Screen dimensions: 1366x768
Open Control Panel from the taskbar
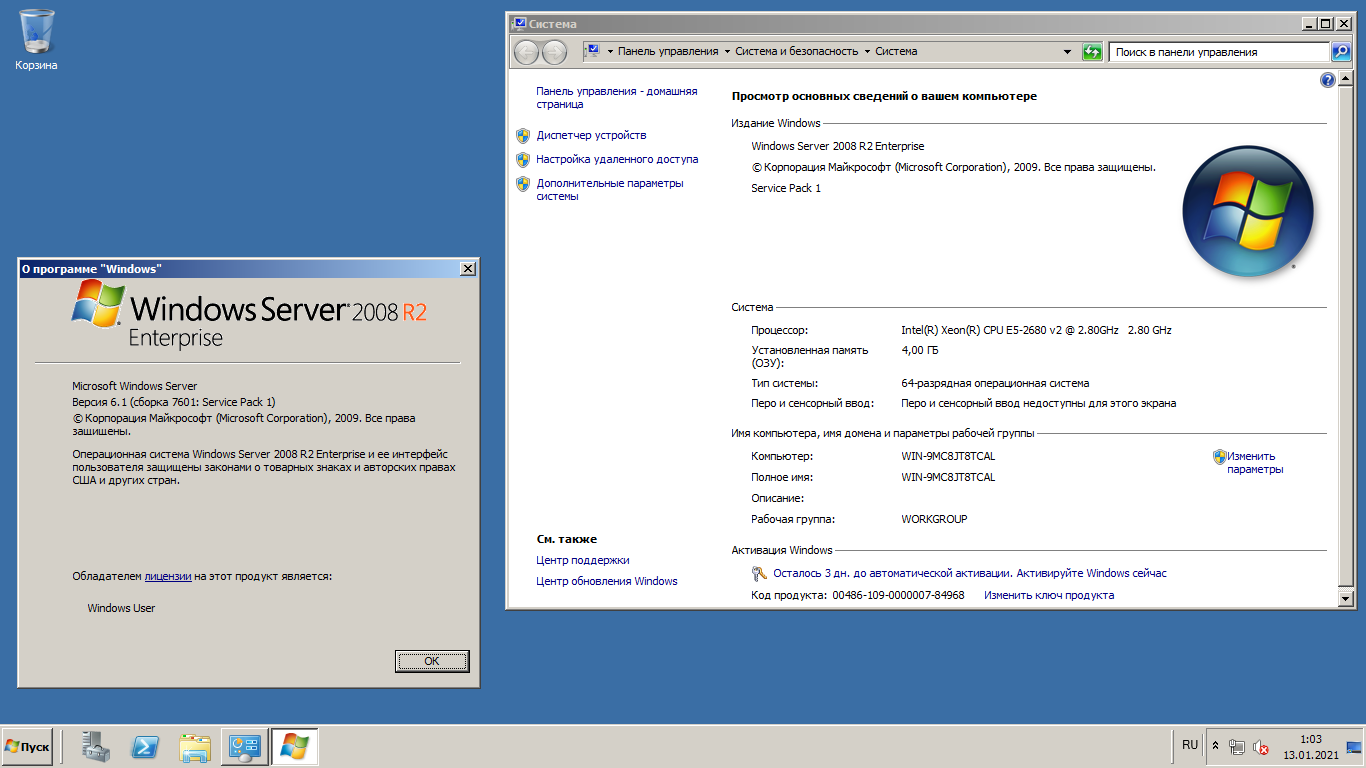tap(243, 745)
